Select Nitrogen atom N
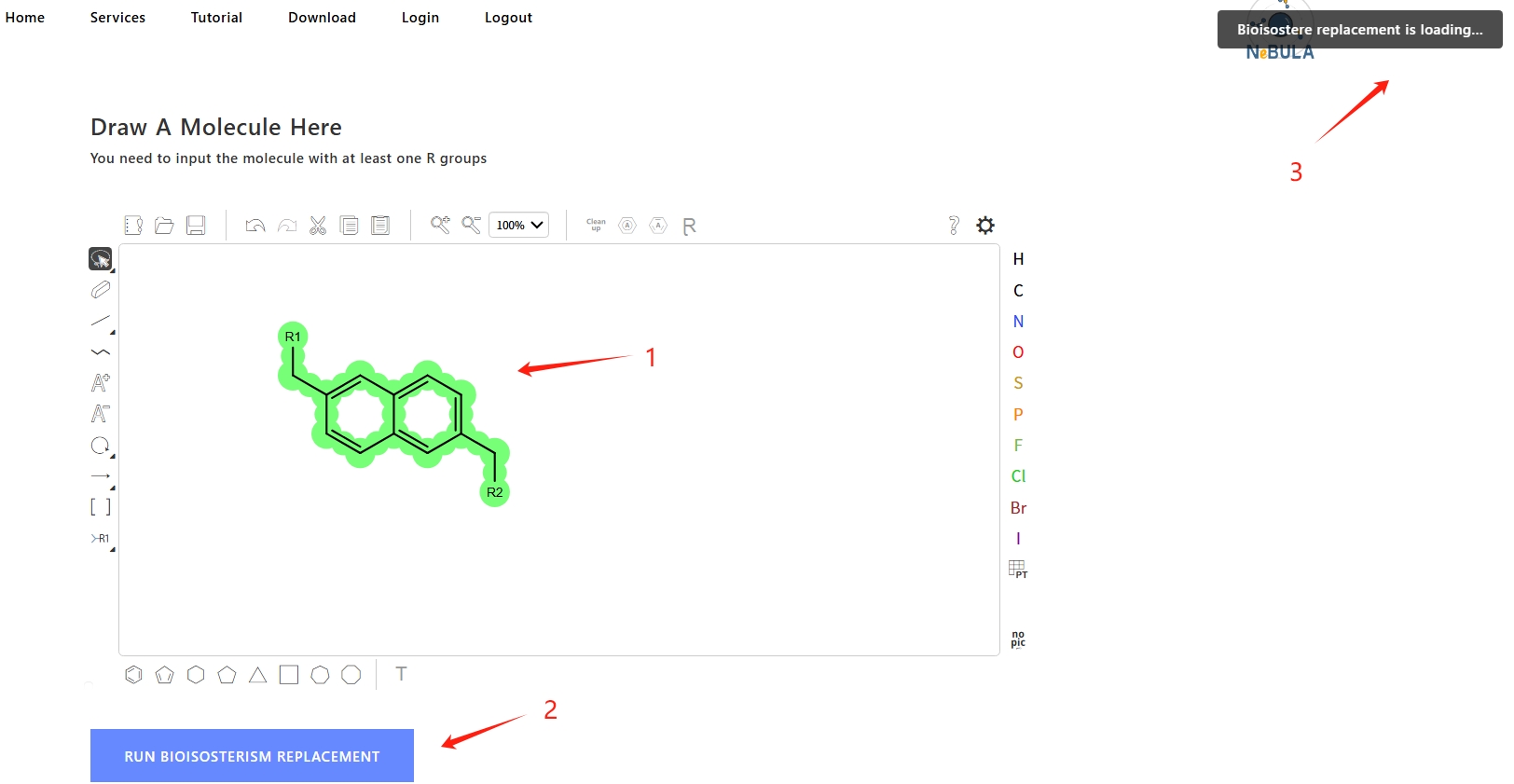The image size is (1514, 784). coord(1018,321)
